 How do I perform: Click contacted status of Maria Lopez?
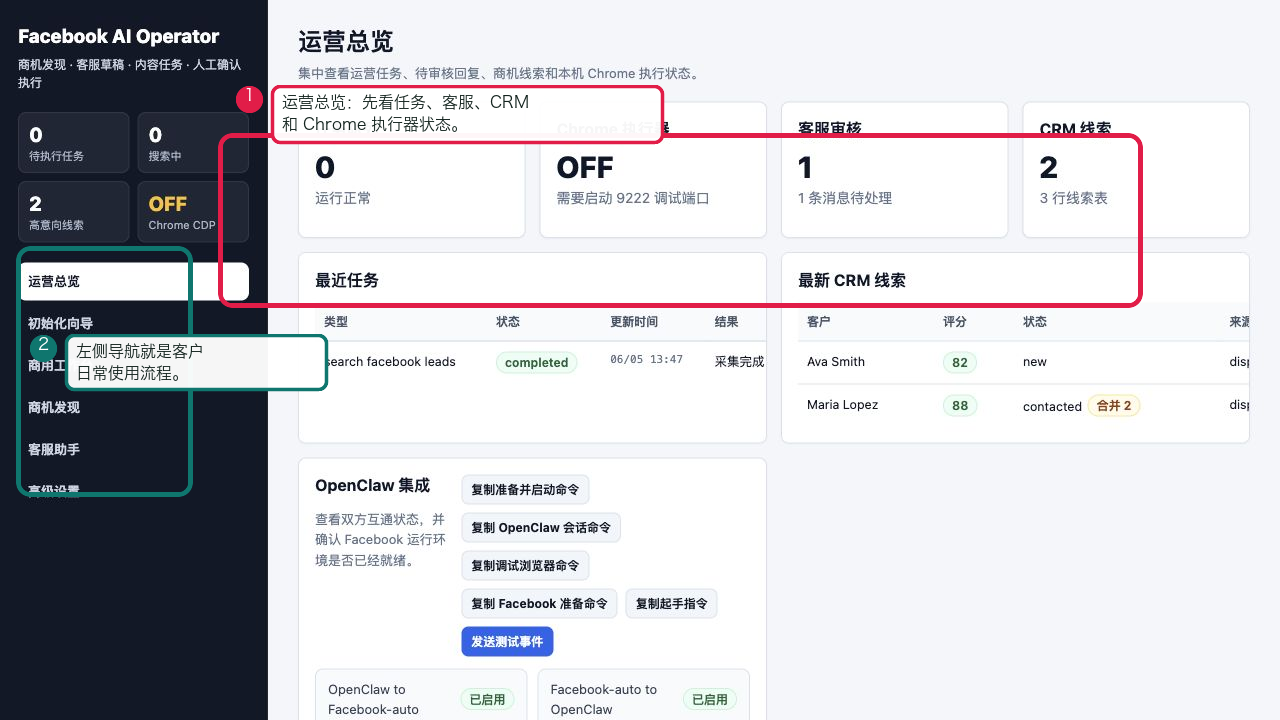pos(1052,406)
